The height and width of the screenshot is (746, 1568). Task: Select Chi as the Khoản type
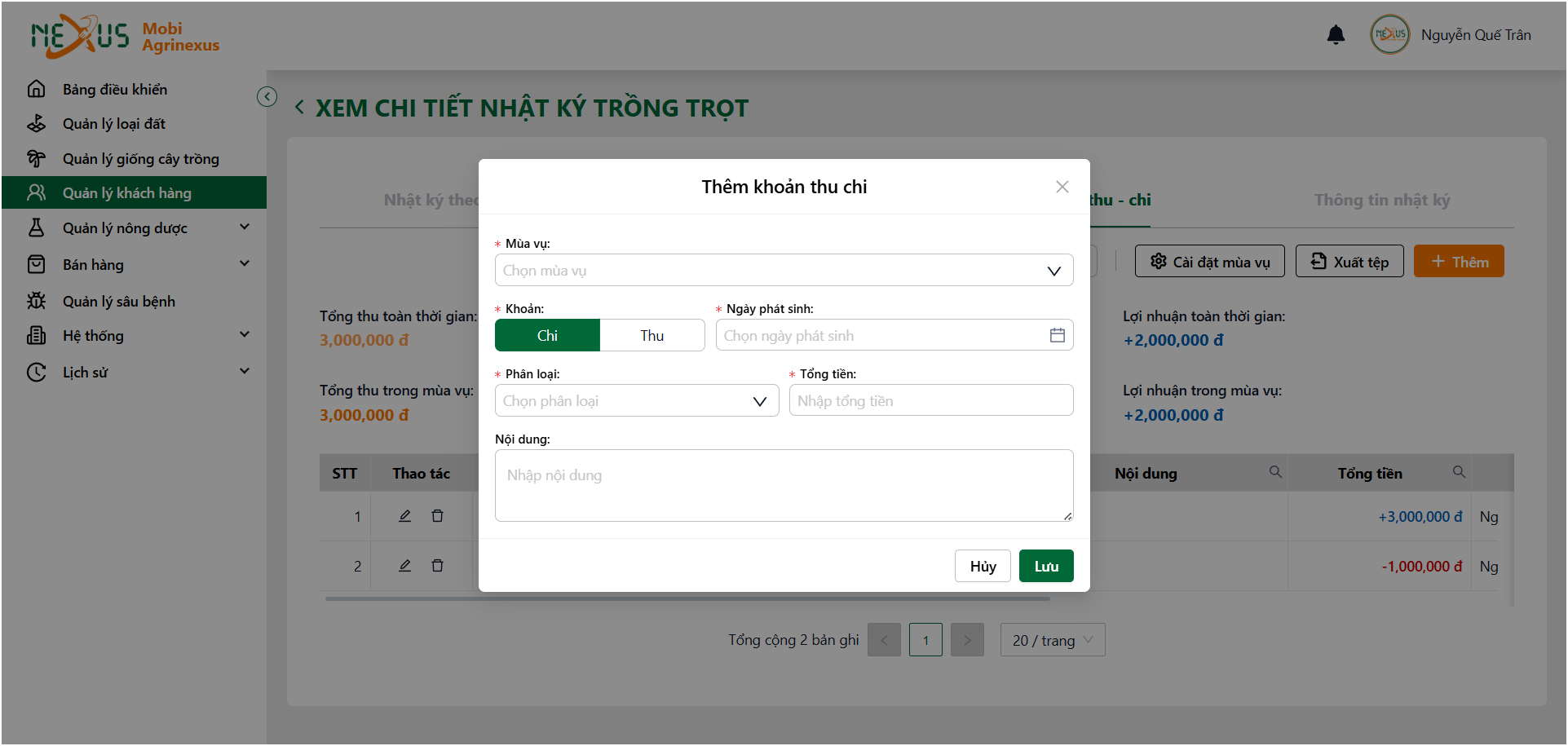[547, 335]
